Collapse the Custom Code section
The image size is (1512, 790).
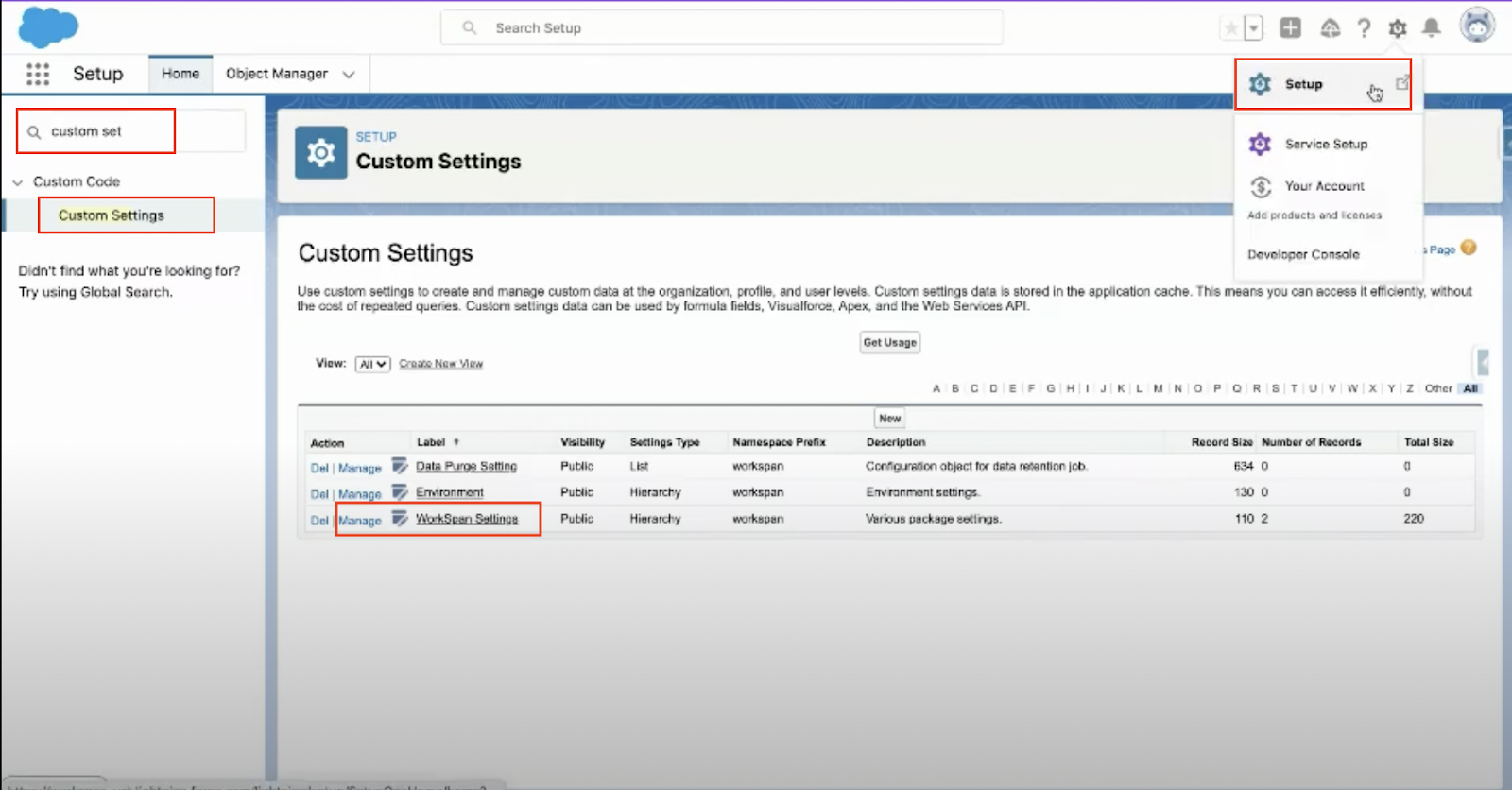[17, 182]
